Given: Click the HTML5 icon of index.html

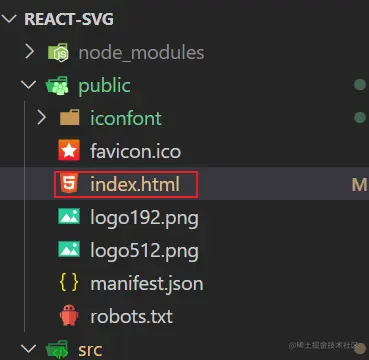Looking at the screenshot, I should click(x=69, y=183).
